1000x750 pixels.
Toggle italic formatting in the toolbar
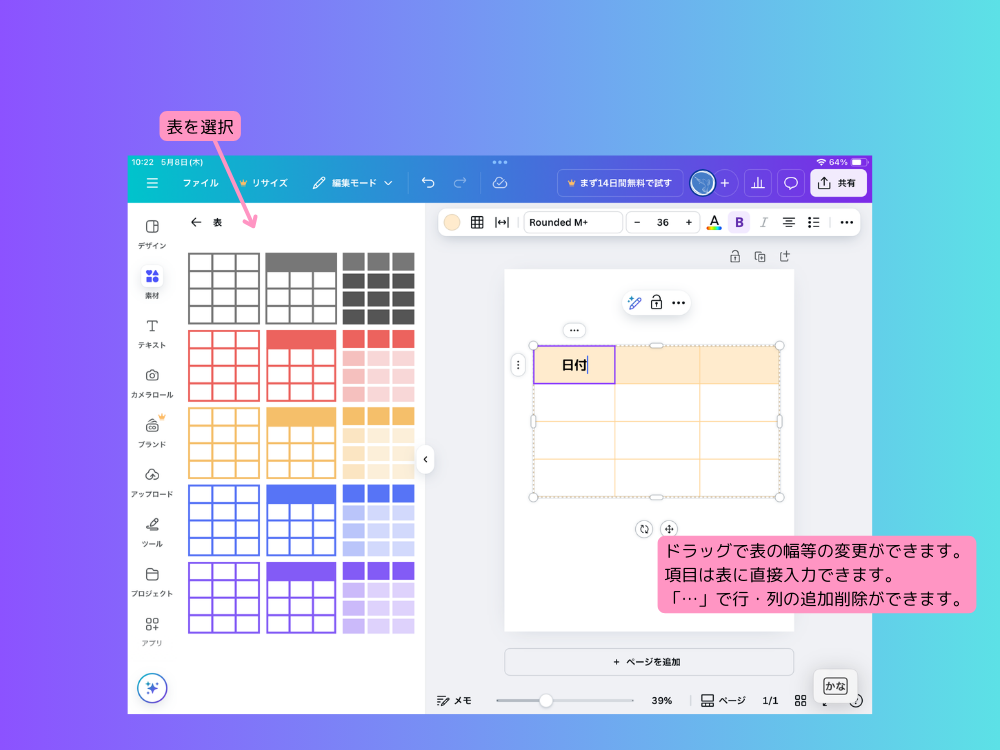click(765, 222)
